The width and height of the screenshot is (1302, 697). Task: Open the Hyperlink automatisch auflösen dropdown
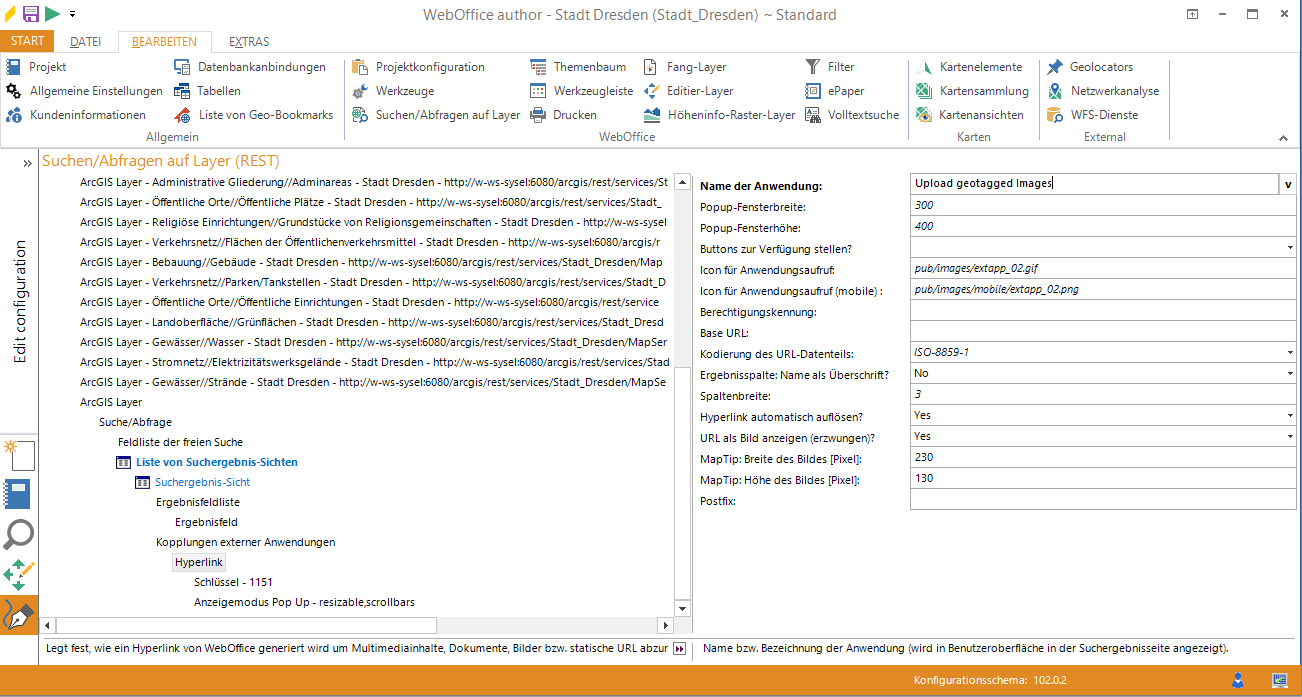pyautogui.click(x=1289, y=415)
